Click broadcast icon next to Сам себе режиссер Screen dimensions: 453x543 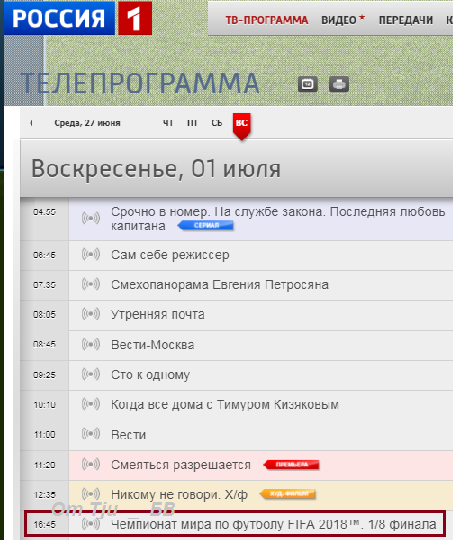pyautogui.click(x=91, y=255)
